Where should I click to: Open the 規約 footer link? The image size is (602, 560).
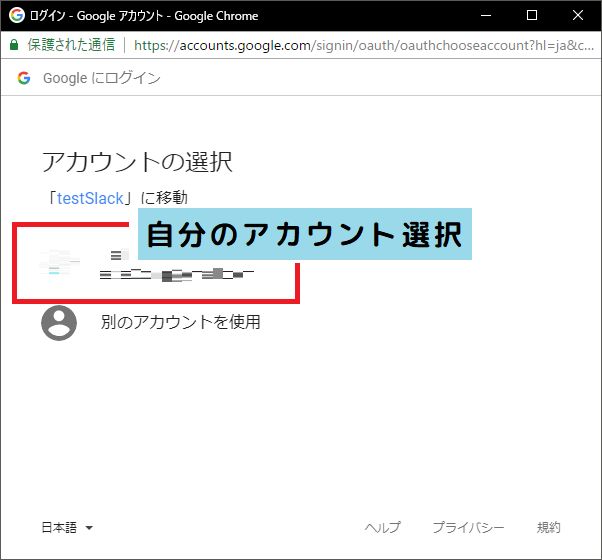(x=549, y=527)
